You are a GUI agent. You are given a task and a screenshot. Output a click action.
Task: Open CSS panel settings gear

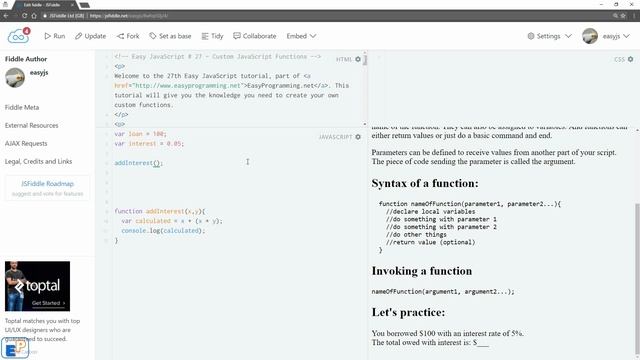click(631, 59)
